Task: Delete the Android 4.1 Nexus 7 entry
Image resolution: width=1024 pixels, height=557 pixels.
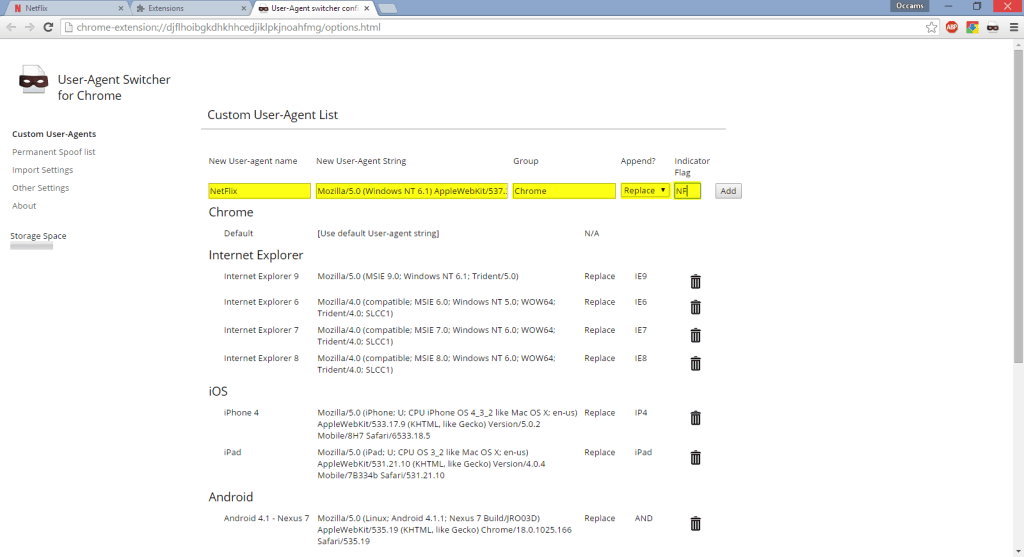Action: [x=696, y=524]
